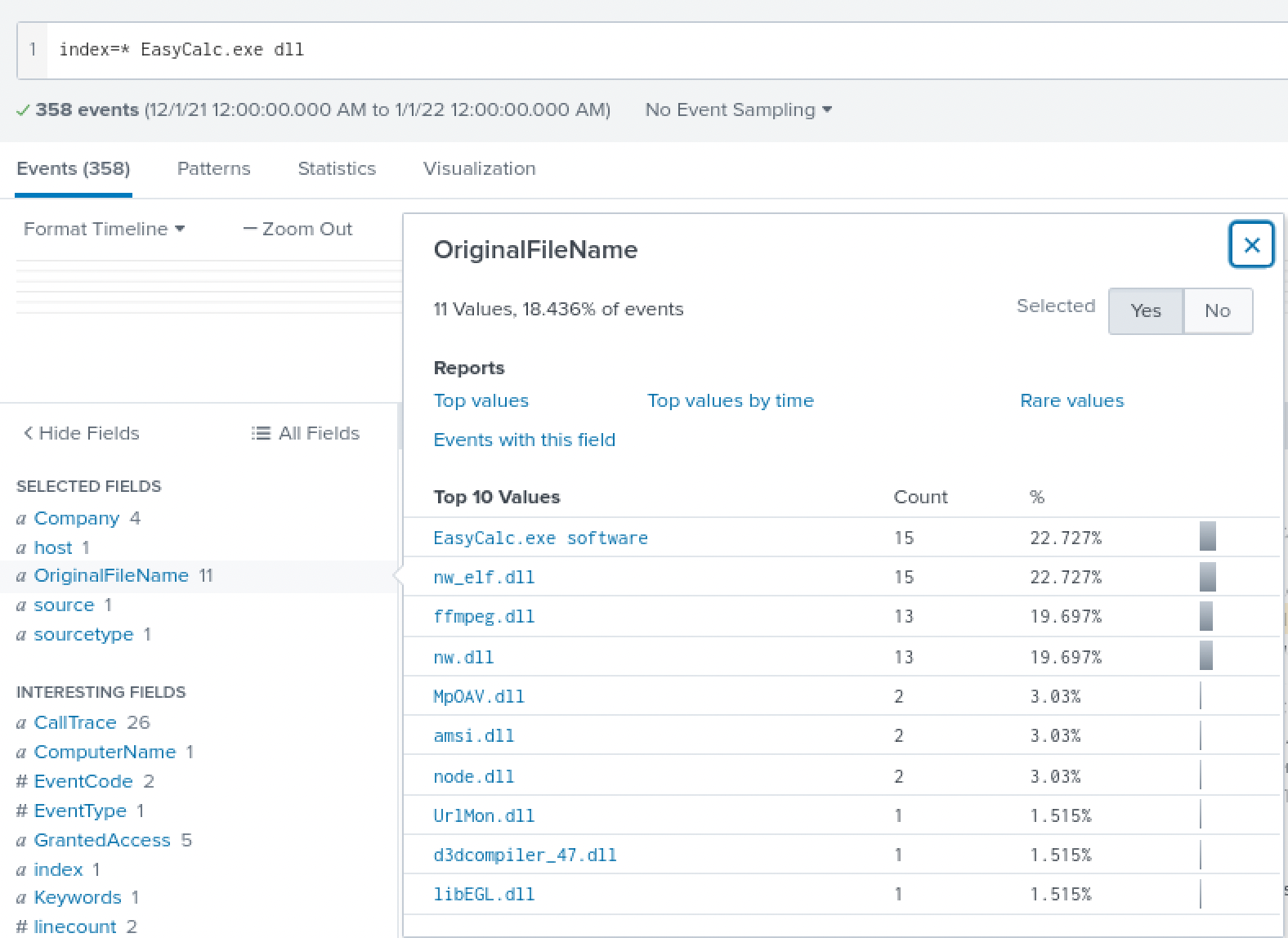This screenshot has width=1288, height=938.
Task: Filter by value nw_elf.dll
Action: 484,577
